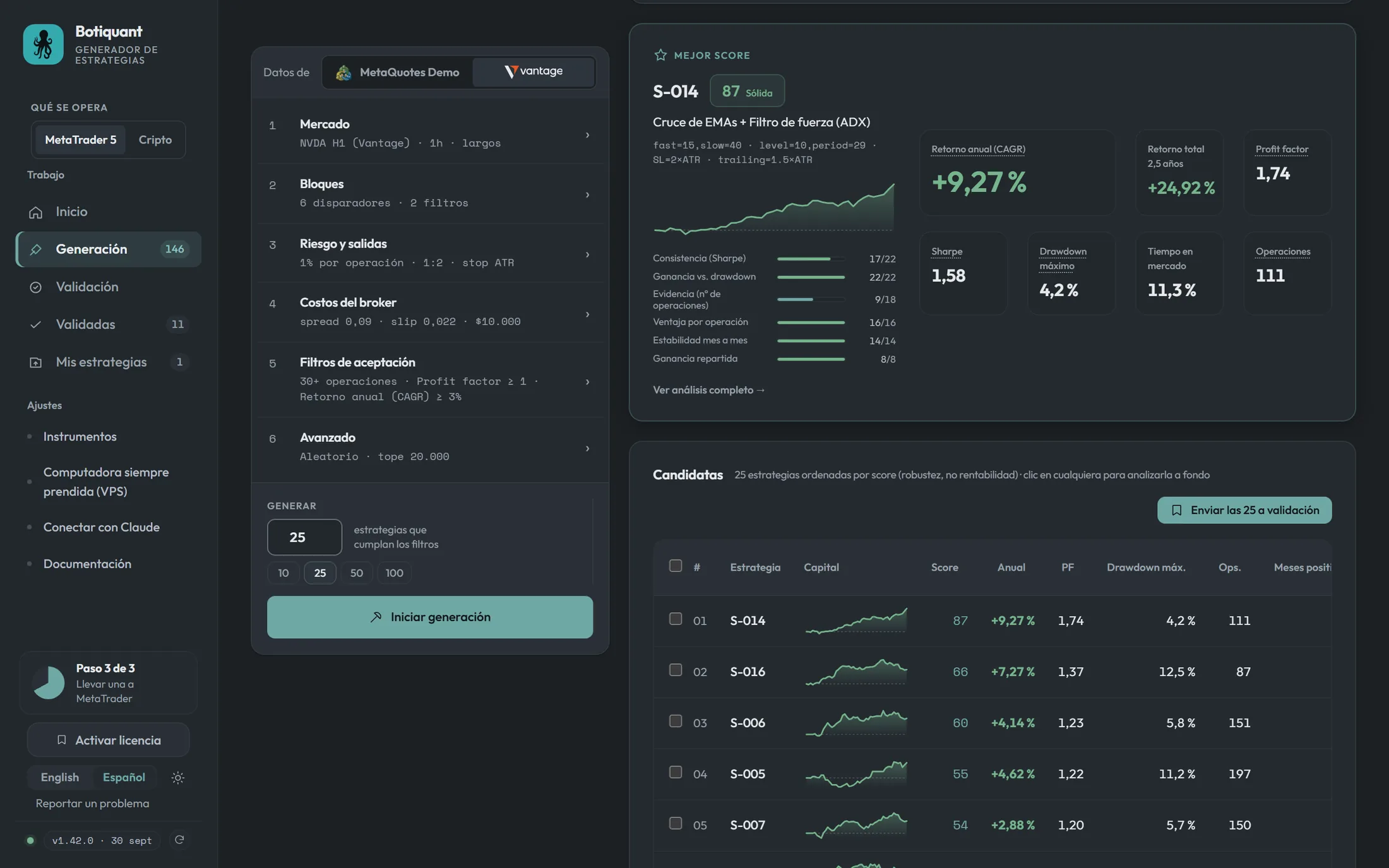Click the Mis estrategias folder icon
The image size is (1389, 868).
click(35, 362)
